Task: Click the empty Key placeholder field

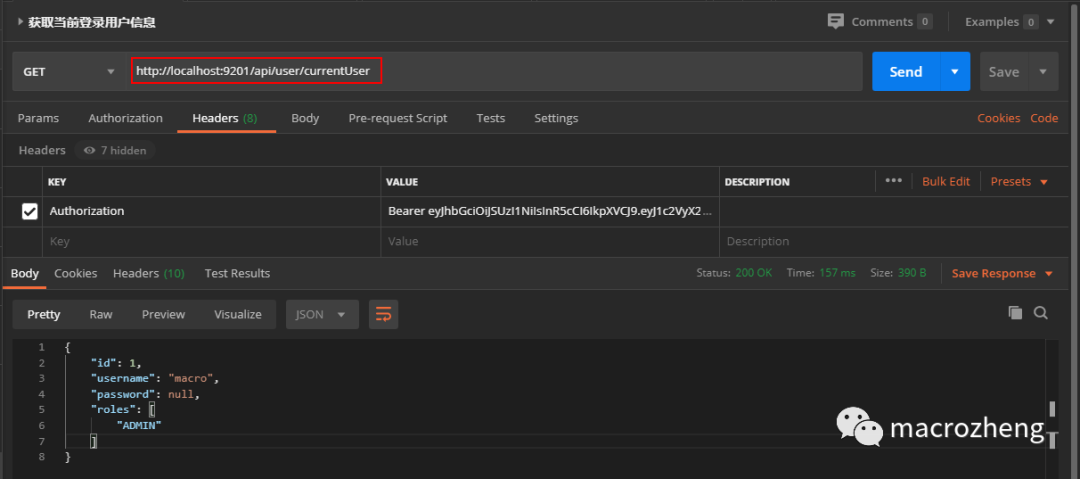Action: click(211, 242)
